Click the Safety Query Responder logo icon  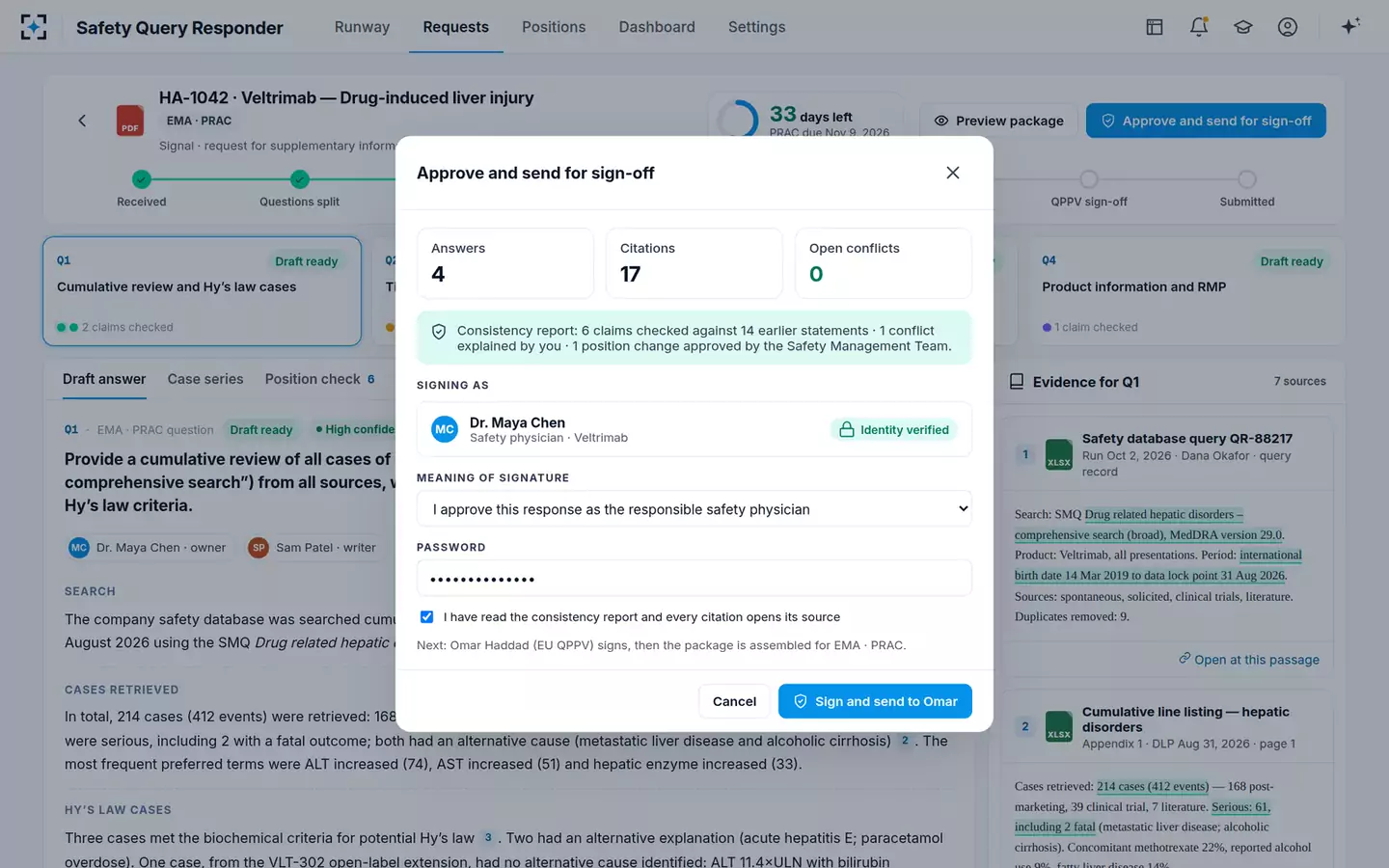pyautogui.click(x=34, y=27)
